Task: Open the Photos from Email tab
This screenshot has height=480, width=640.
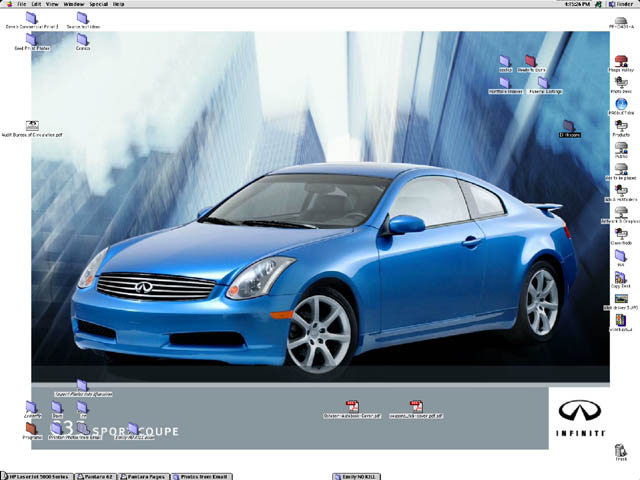Action: [x=205, y=476]
